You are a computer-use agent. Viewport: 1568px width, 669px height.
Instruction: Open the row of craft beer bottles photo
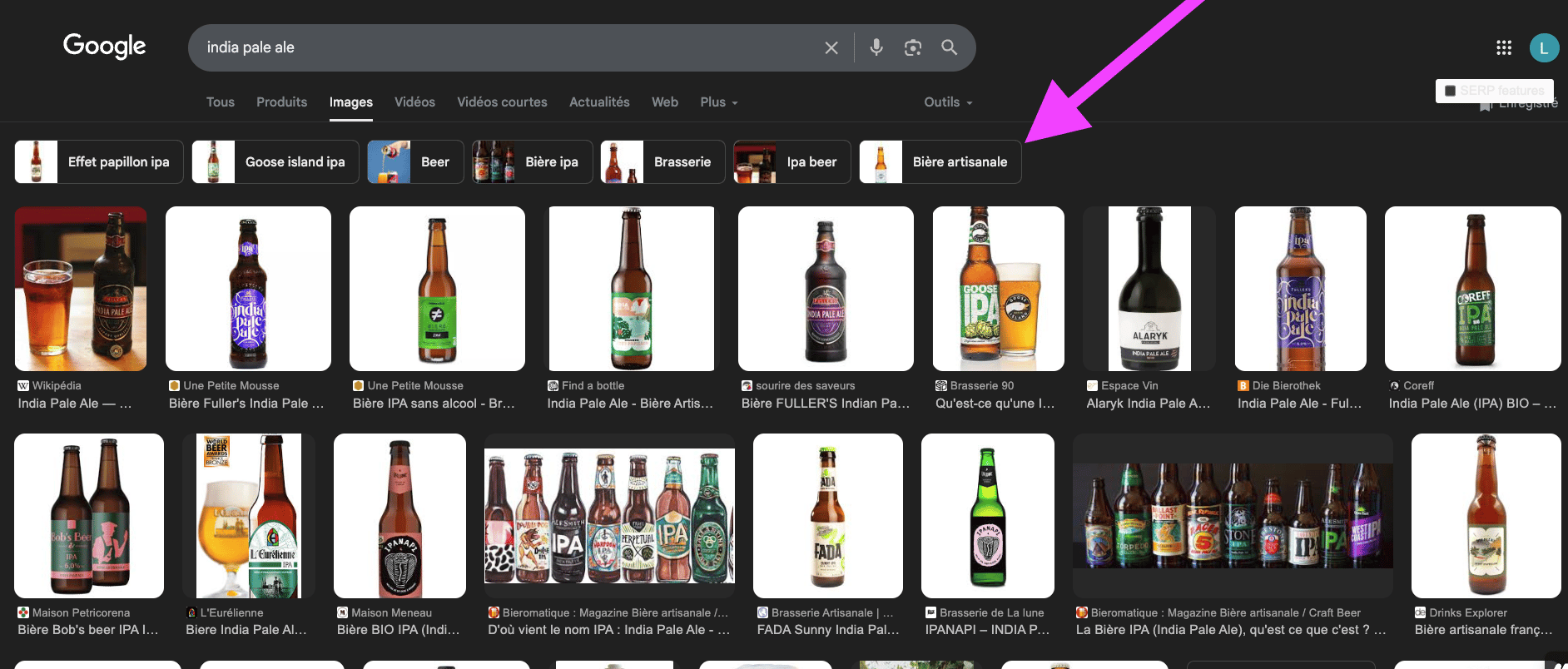point(1233,516)
